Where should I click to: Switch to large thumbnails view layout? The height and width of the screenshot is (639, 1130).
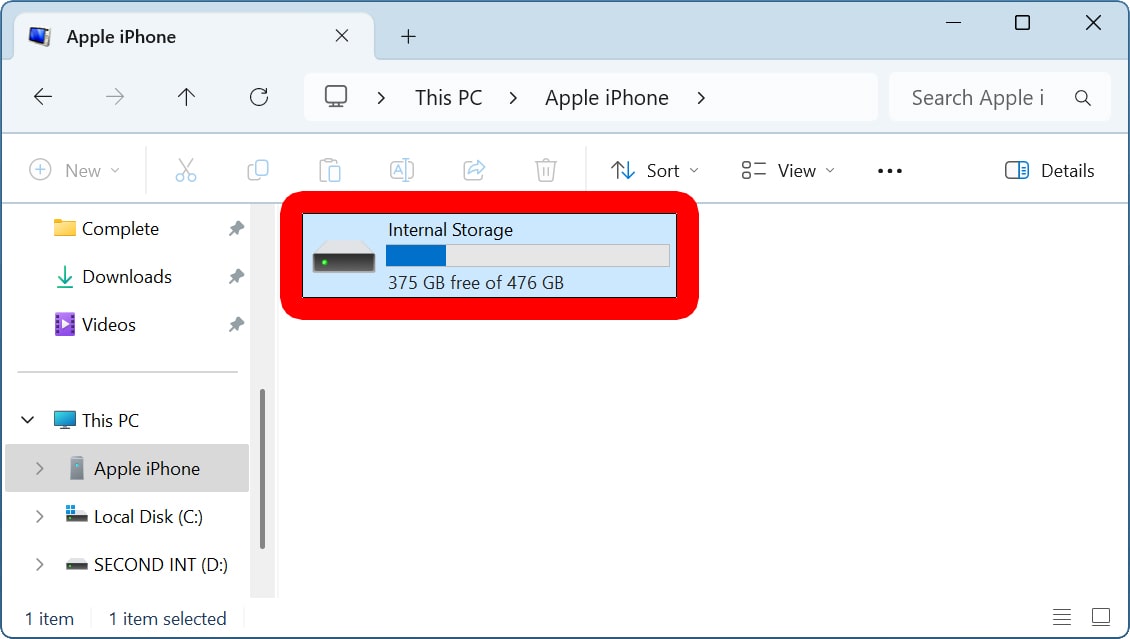[1101, 617]
